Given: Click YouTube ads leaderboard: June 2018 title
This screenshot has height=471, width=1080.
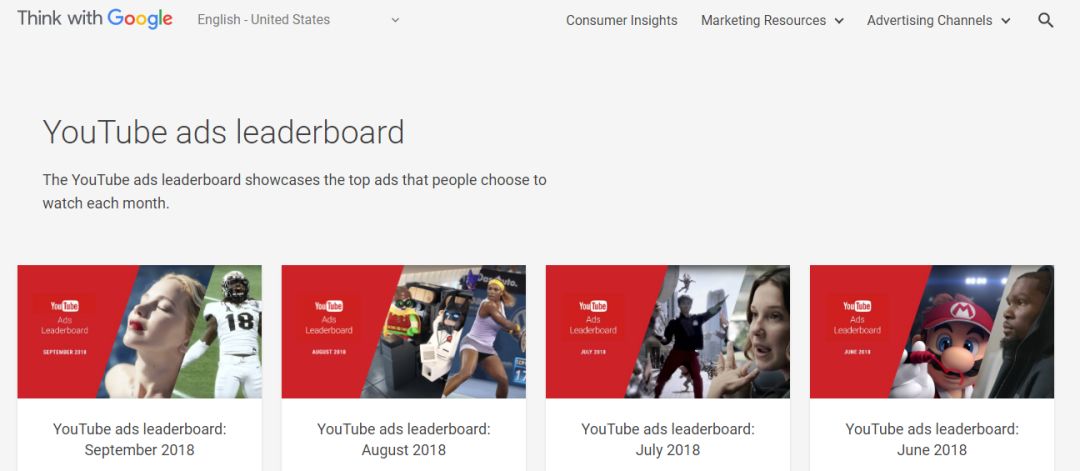Looking at the screenshot, I should [932, 439].
